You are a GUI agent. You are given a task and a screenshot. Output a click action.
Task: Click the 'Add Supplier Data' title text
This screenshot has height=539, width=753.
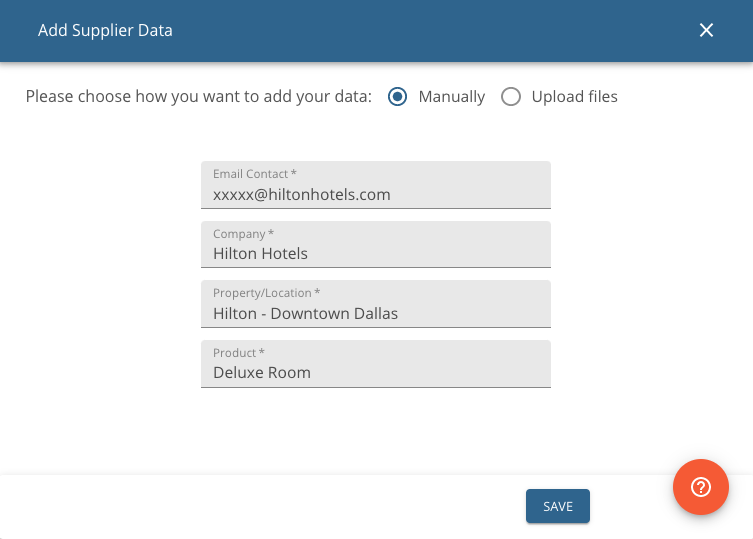coord(105,30)
